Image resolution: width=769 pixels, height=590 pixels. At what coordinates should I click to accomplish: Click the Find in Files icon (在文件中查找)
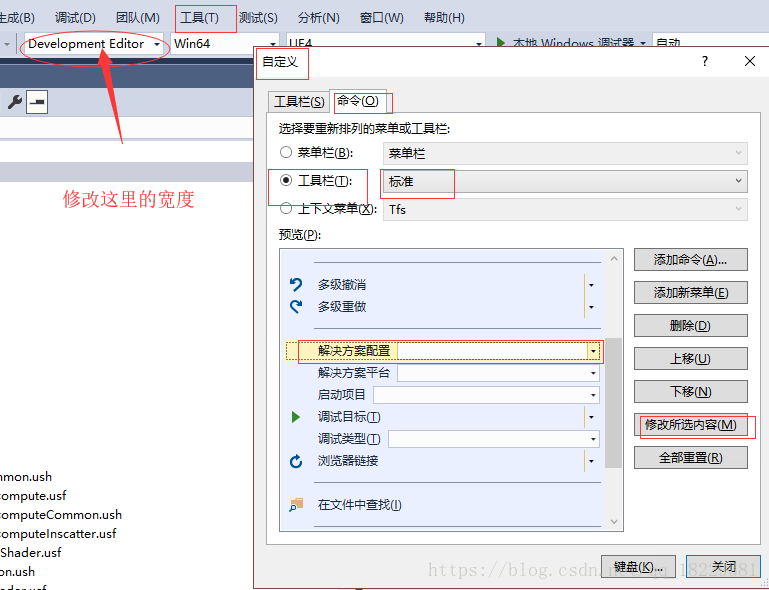296,505
